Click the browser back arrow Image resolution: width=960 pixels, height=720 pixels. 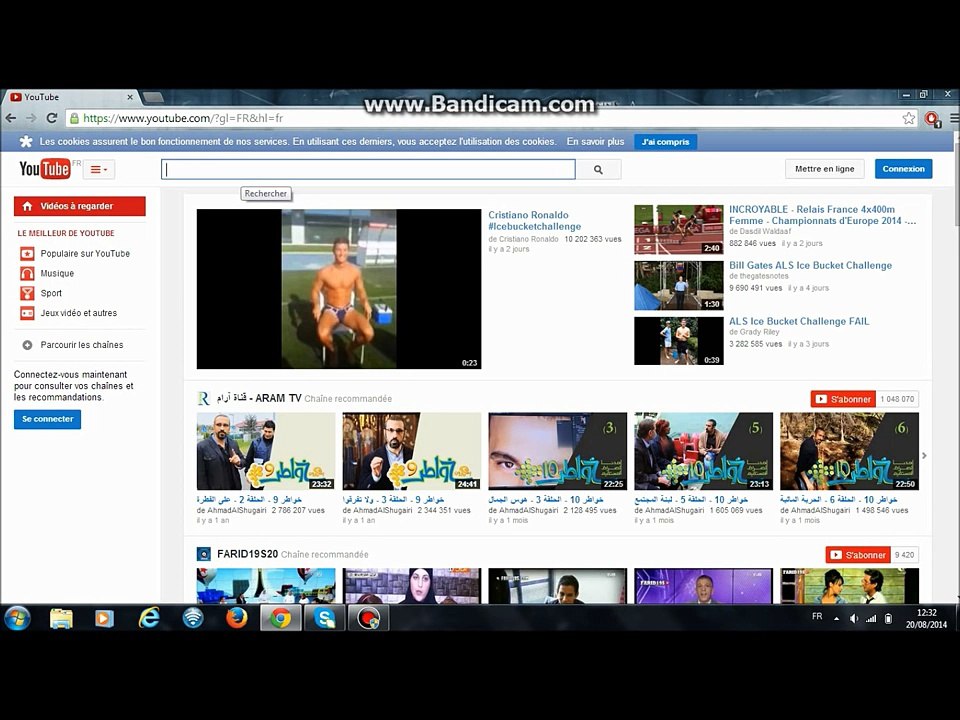[x=11, y=118]
